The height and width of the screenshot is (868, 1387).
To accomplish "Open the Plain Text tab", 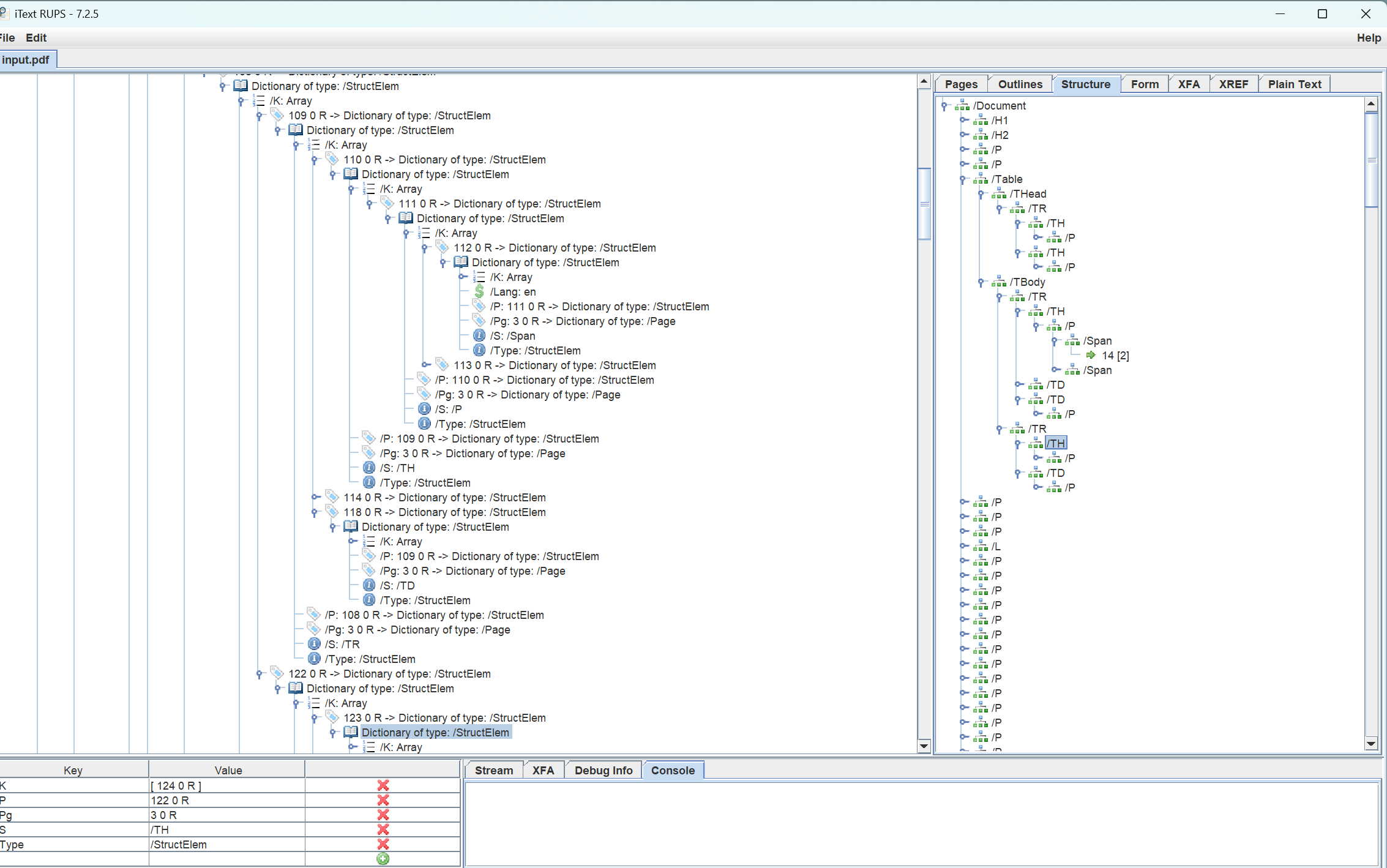I will [x=1294, y=84].
